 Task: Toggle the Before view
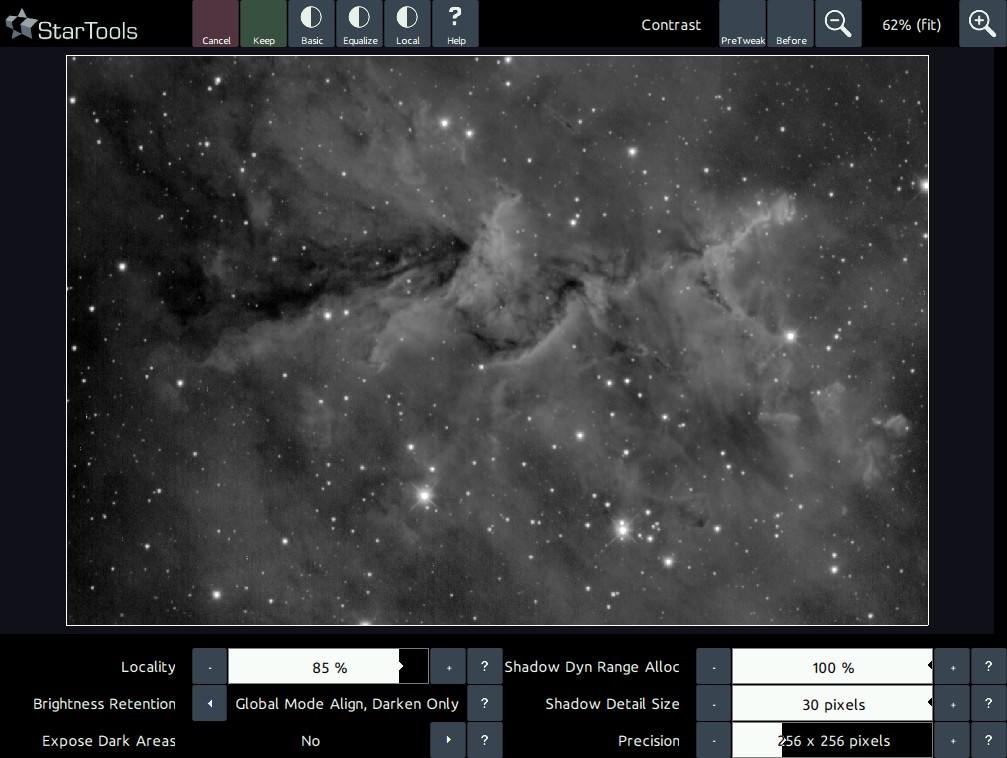point(791,24)
